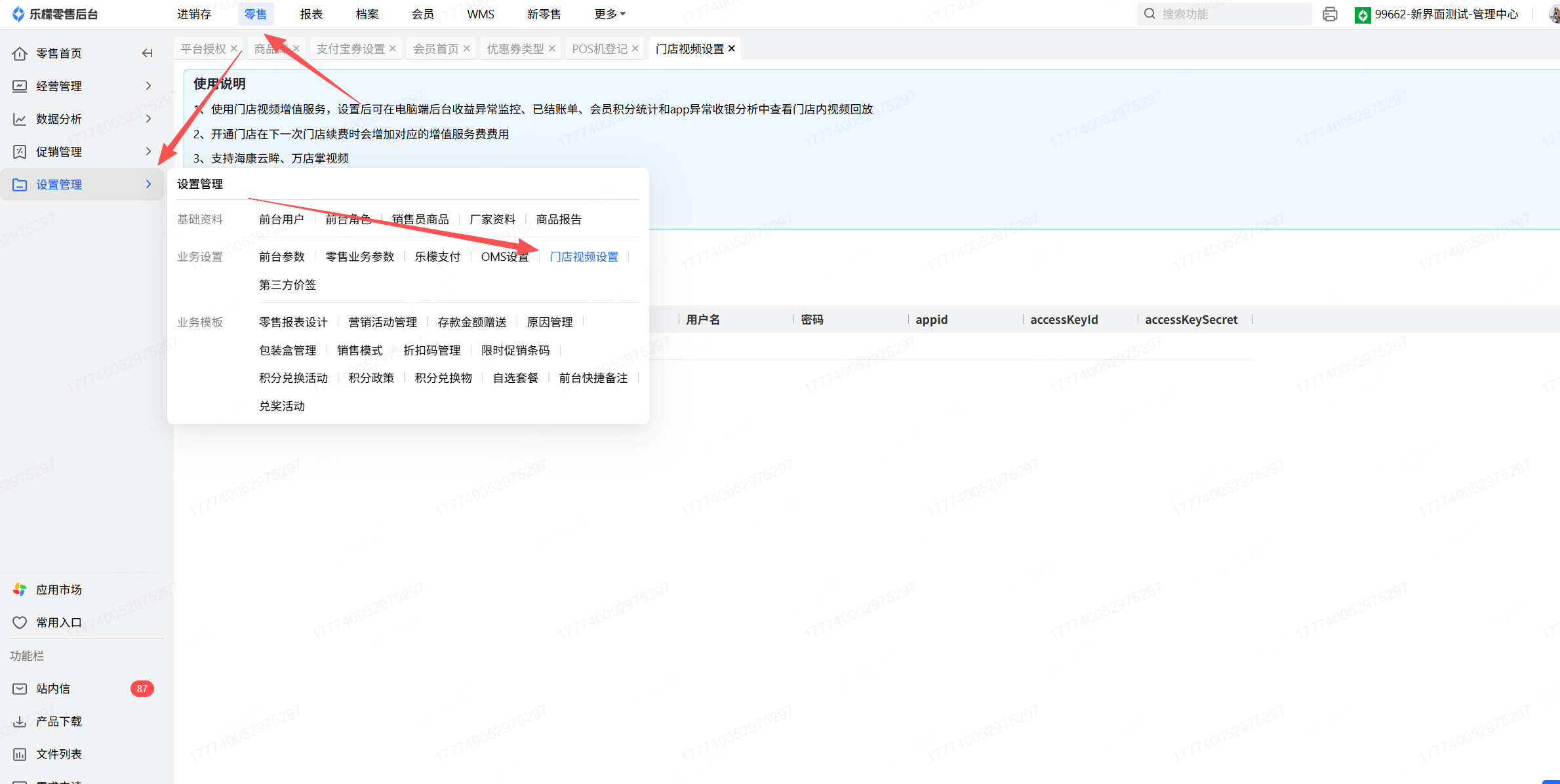The width and height of the screenshot is (1560, 784).
Task: Expand 促销管理 submenu chevron
Action: pyautogui.click(x=148, y=151)
